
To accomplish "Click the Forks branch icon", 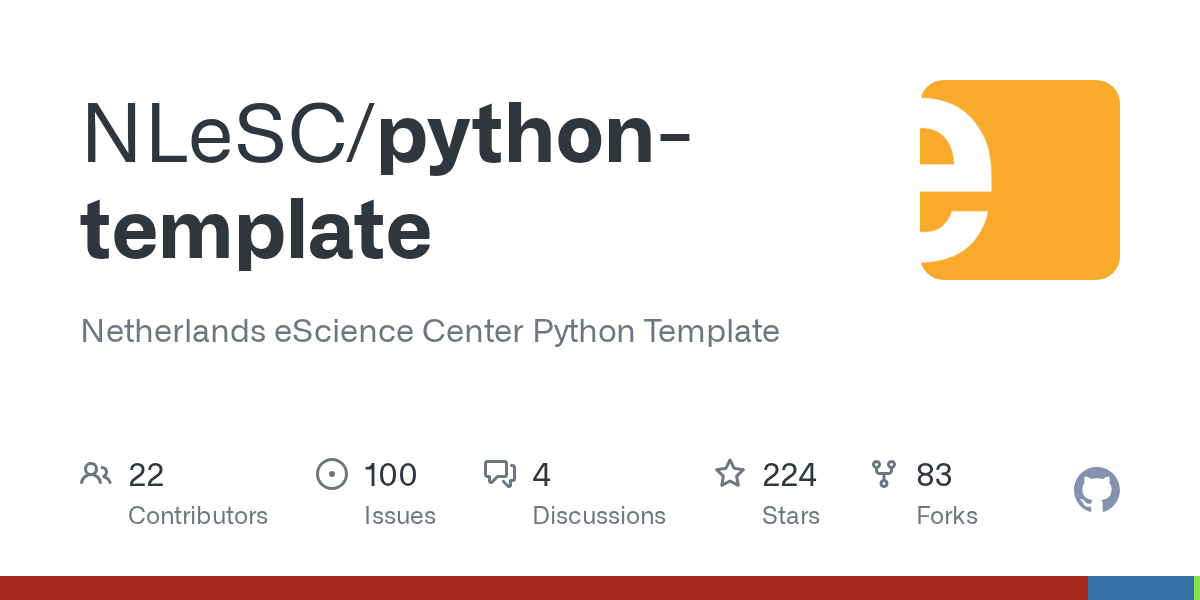I will (x=884, y=474).
